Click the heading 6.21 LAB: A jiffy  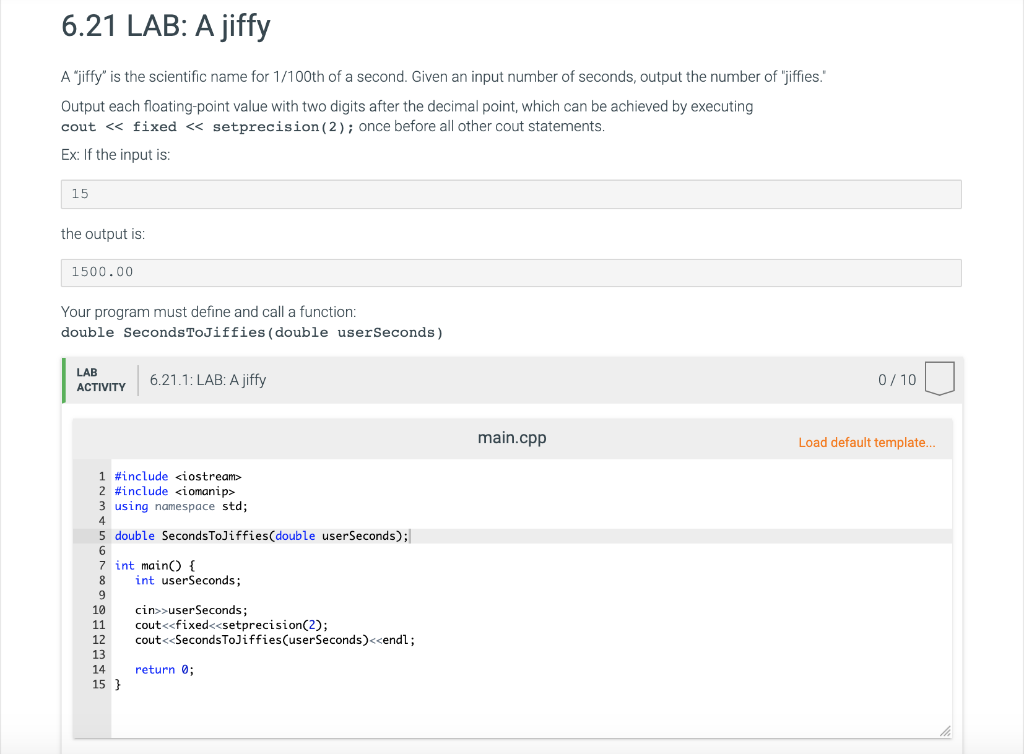pyautogui.click(x=166, y=26)
